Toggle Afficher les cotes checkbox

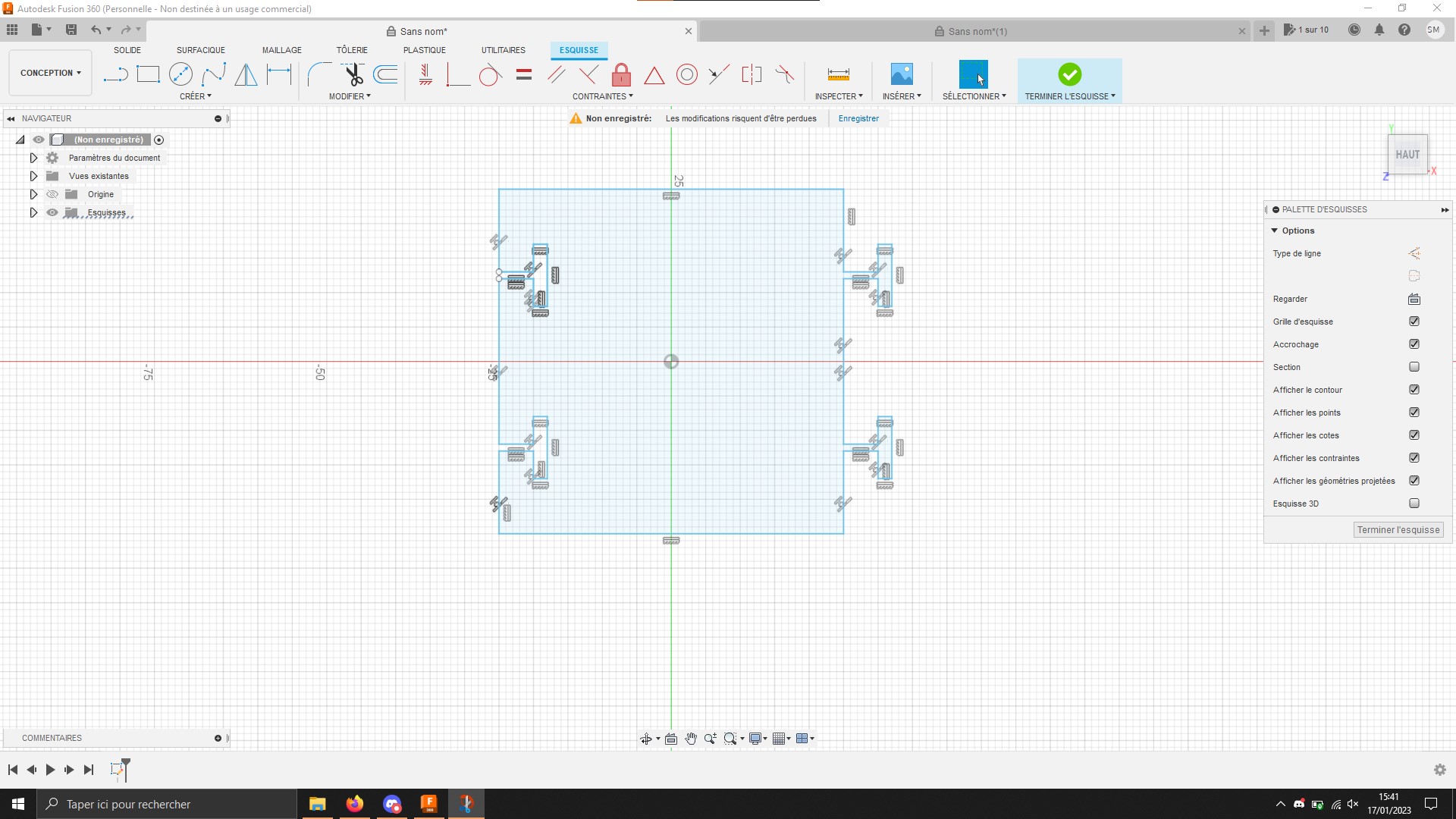pyautogui.click(x=1414, y=435)
